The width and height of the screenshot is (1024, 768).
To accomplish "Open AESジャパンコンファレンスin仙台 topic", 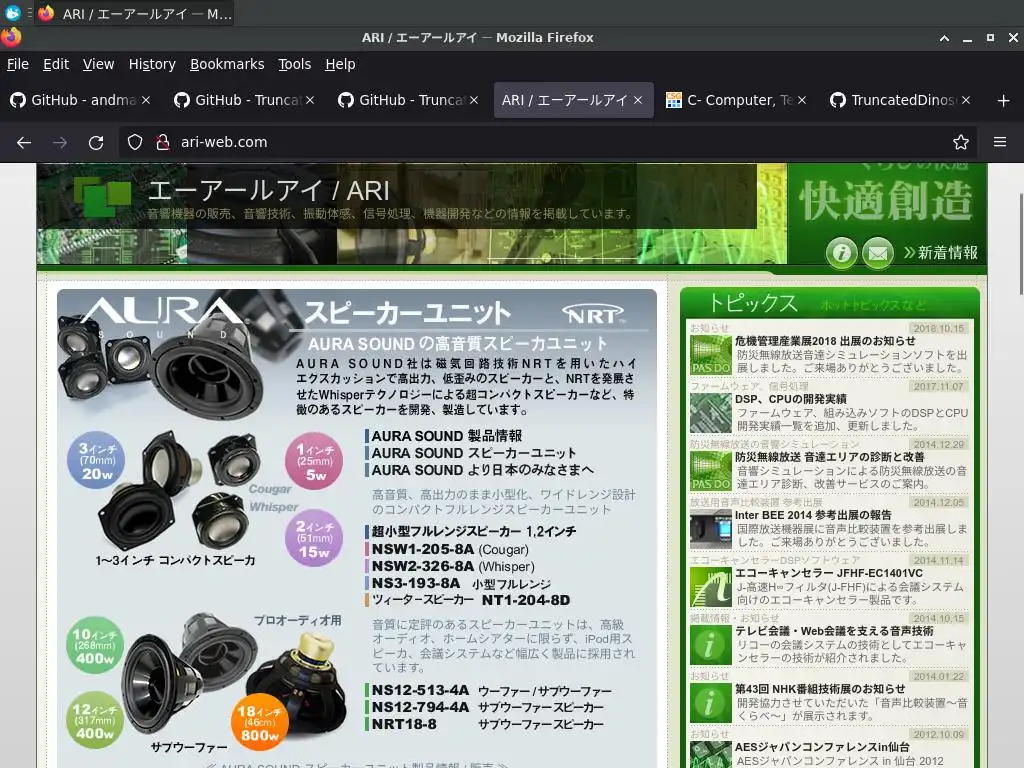I will point(822,747).
